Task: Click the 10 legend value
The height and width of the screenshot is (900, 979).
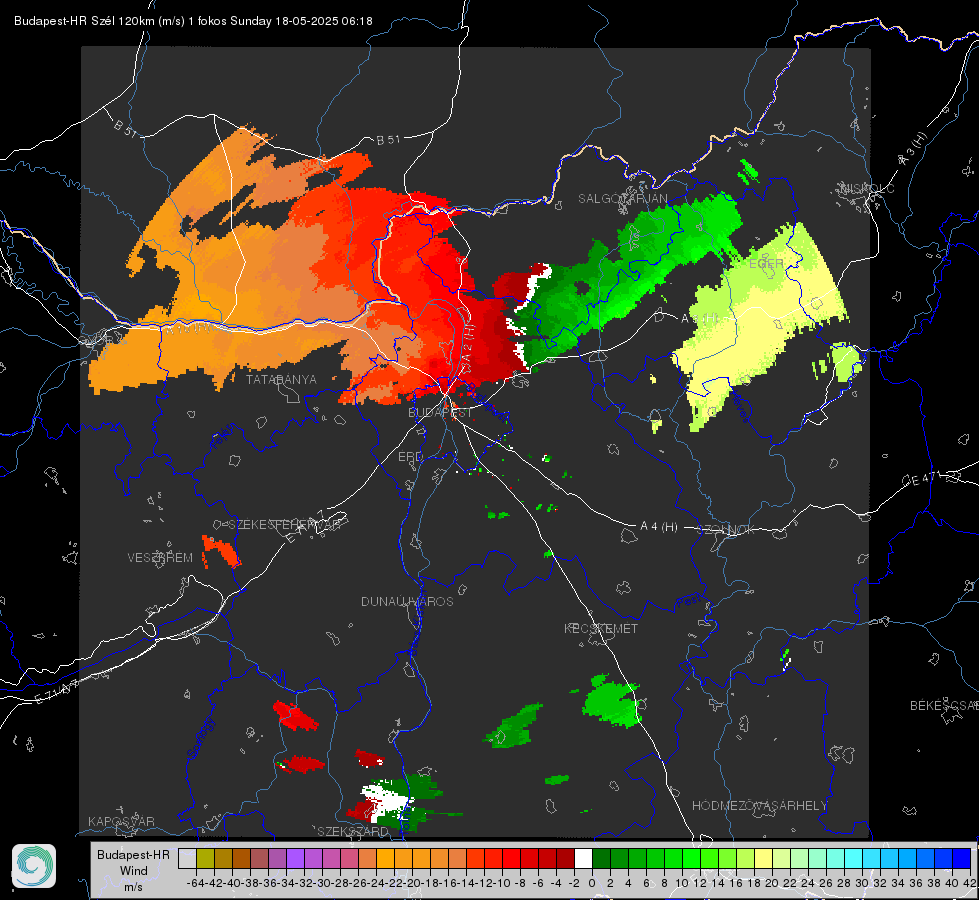Action: tap(682, 883)
